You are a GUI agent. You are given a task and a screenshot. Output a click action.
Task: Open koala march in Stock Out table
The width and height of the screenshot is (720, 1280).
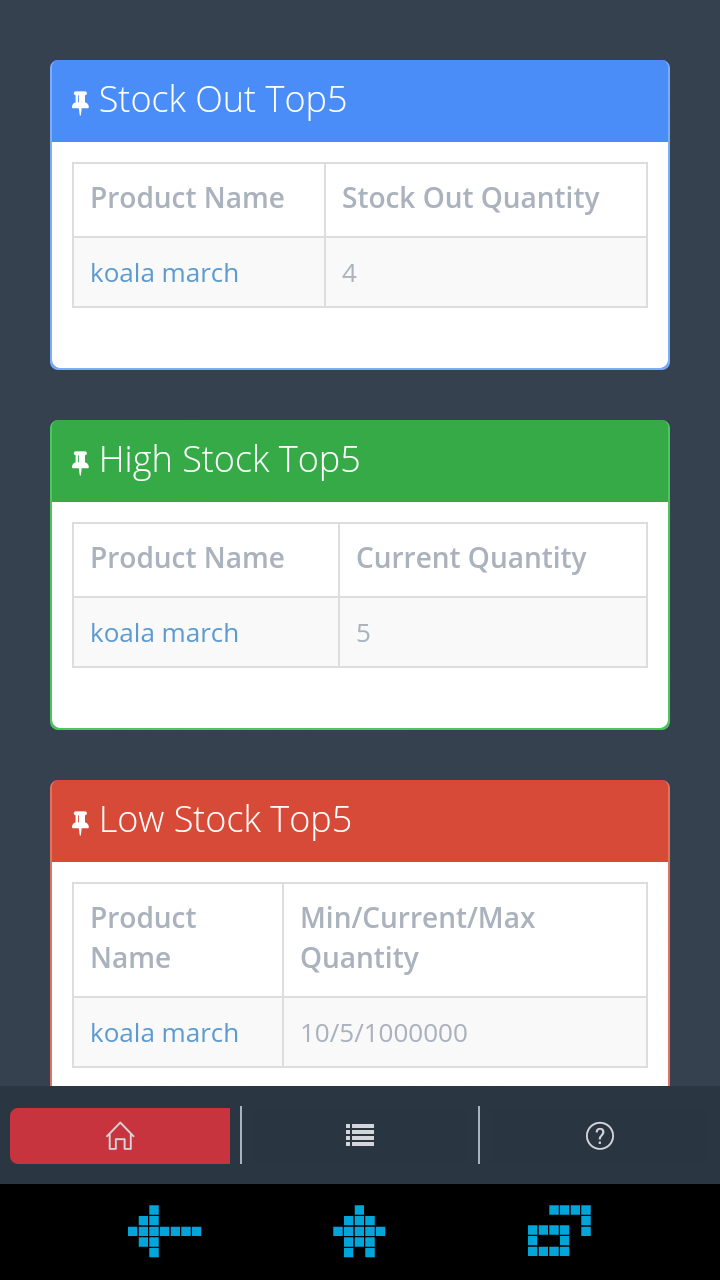[164, 273]
